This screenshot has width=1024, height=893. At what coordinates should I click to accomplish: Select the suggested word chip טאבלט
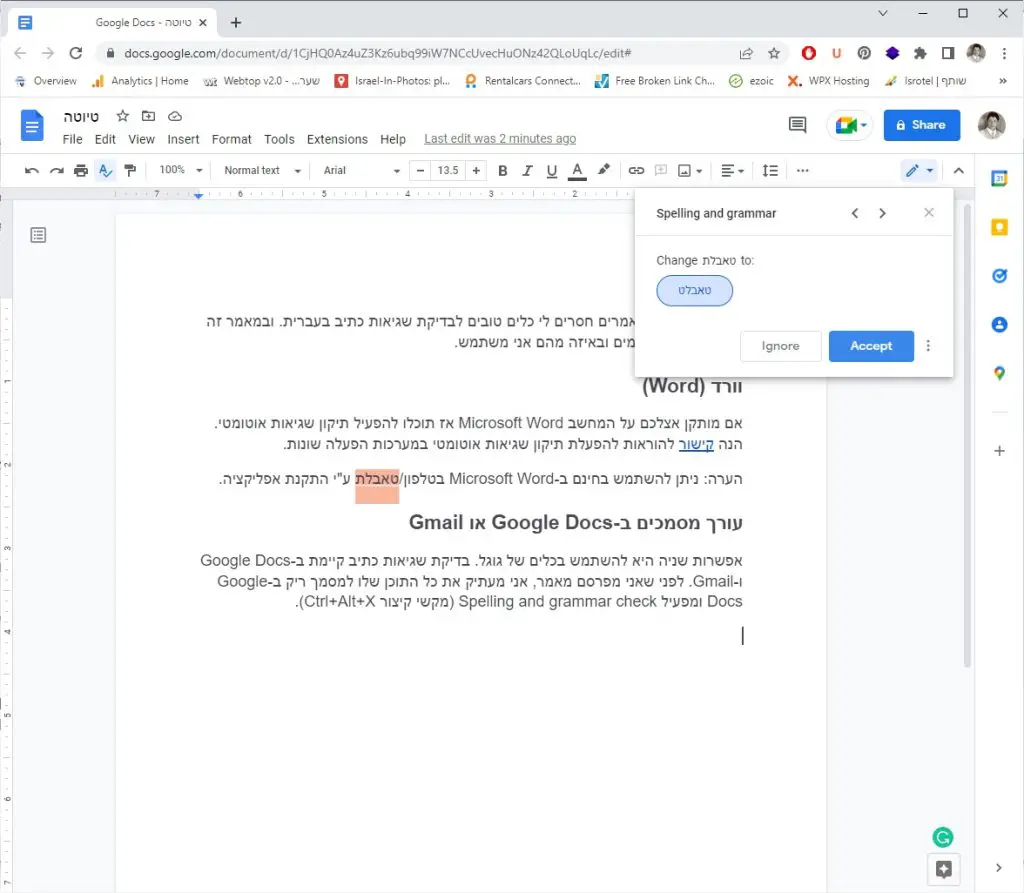coord(694,290)
